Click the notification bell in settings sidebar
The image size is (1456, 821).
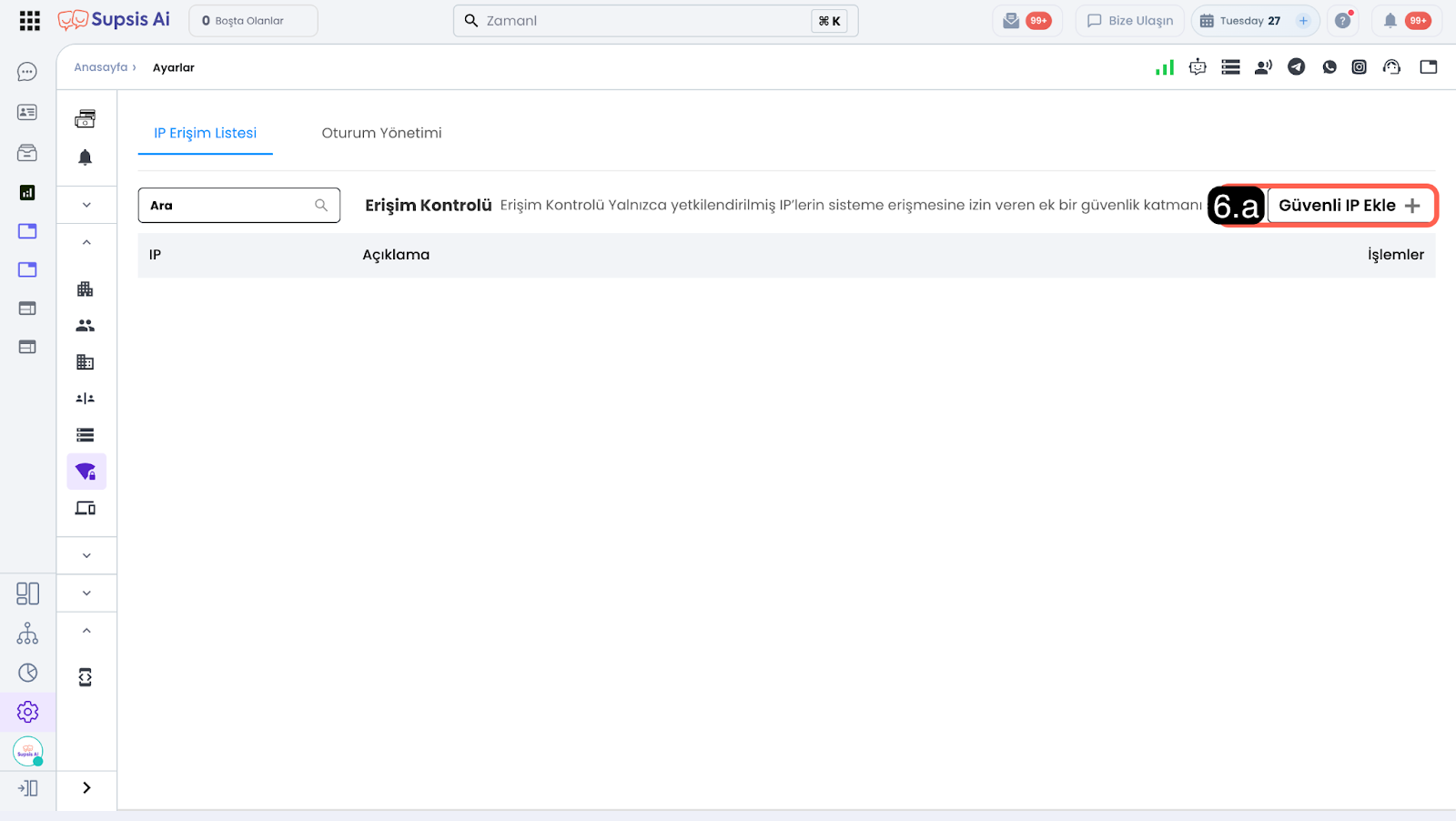(86, 157)
